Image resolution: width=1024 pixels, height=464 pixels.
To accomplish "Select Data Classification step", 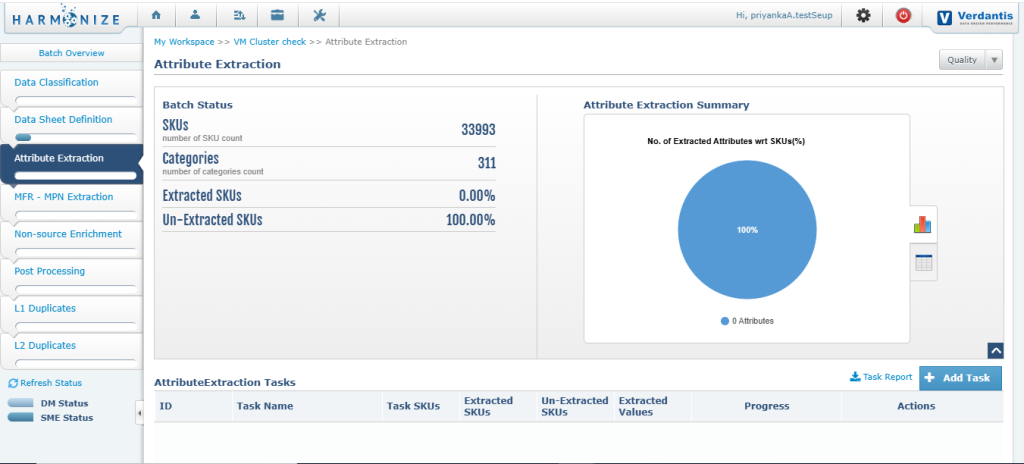I will (x=56, y=82).
